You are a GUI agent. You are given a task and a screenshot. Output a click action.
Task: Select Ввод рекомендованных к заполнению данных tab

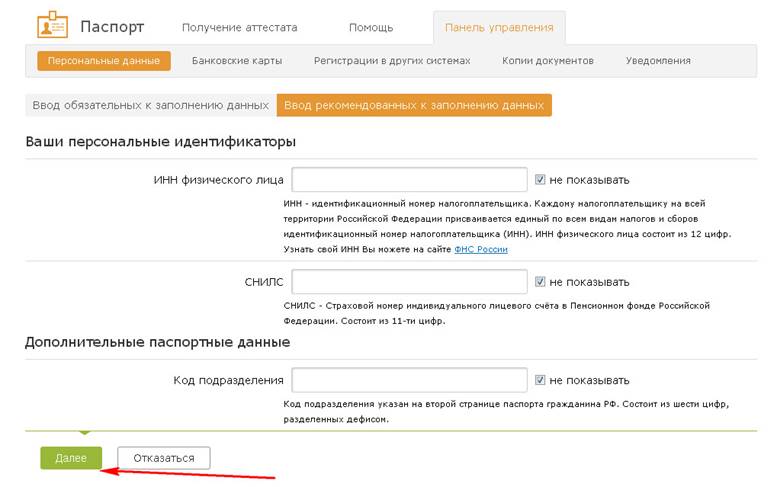pos(414,106)
